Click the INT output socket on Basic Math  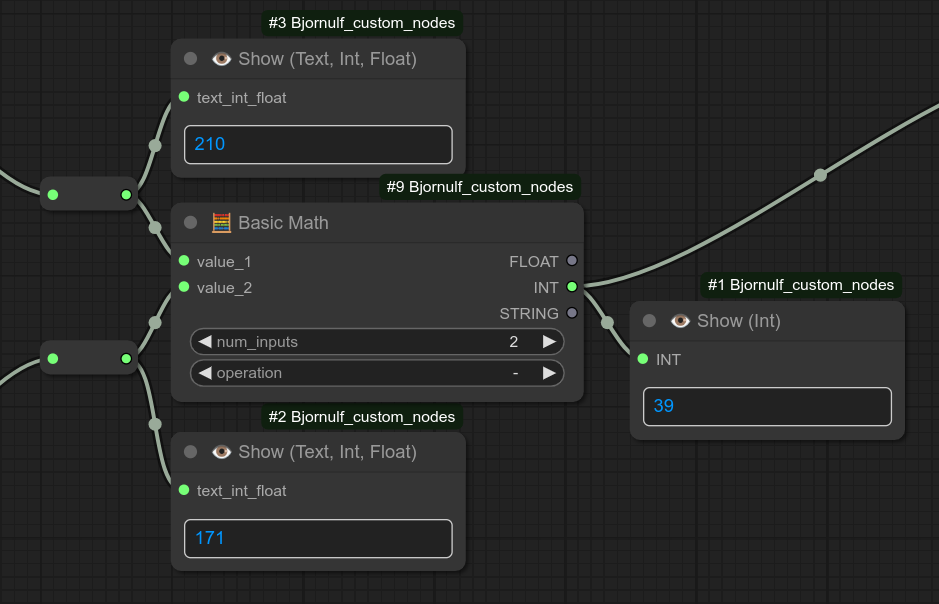[x=572, y=287]
